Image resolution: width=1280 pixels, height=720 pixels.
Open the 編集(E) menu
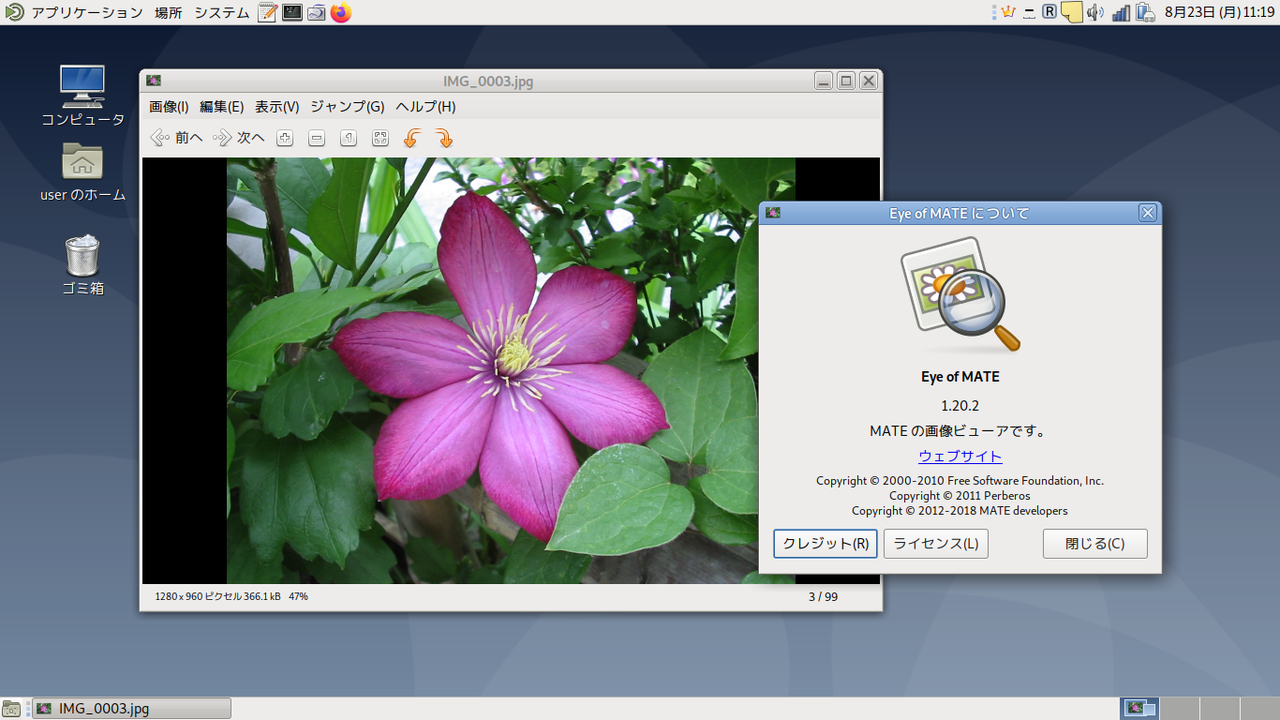click(222, 107)
